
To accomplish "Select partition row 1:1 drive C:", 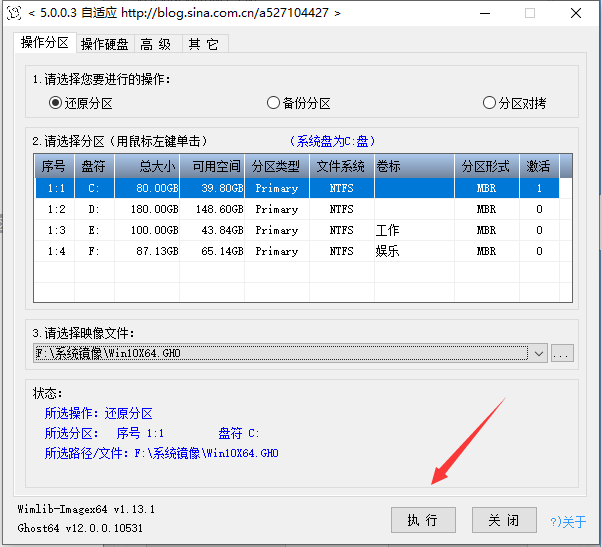I will pyautogui.click(x=300, y=188).
